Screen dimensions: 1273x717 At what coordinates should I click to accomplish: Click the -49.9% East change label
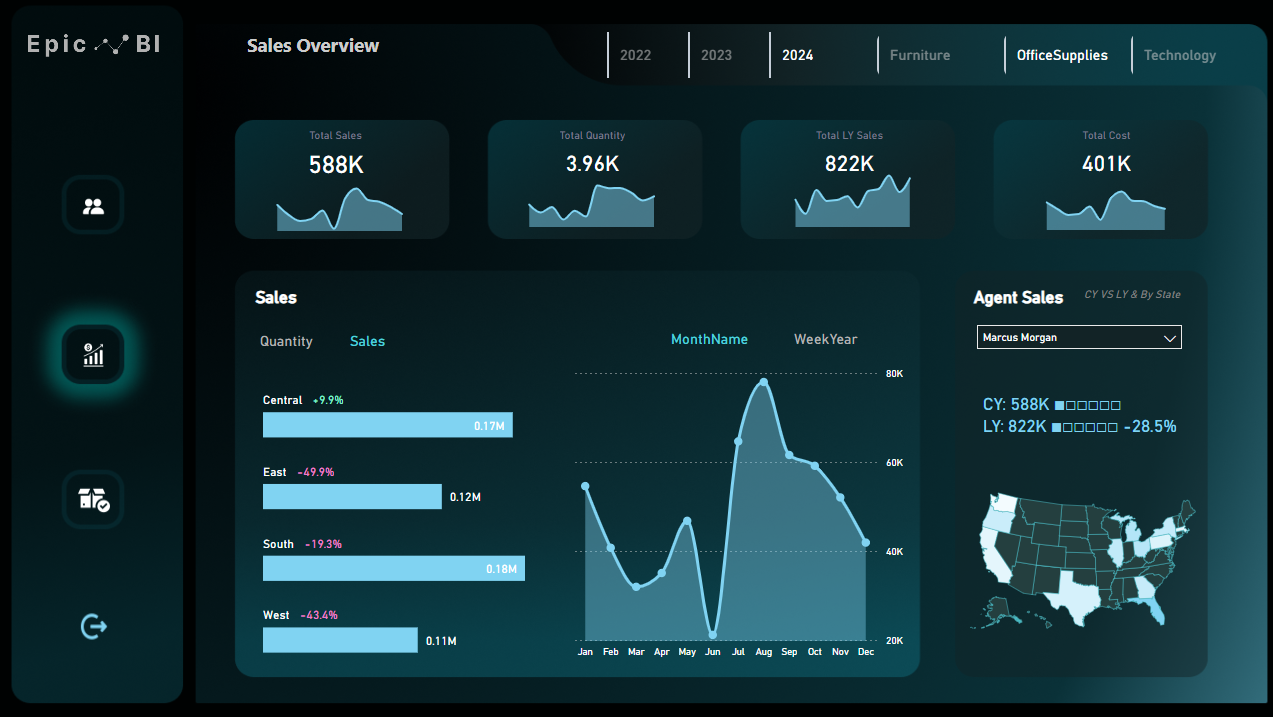tap(316, 472)
